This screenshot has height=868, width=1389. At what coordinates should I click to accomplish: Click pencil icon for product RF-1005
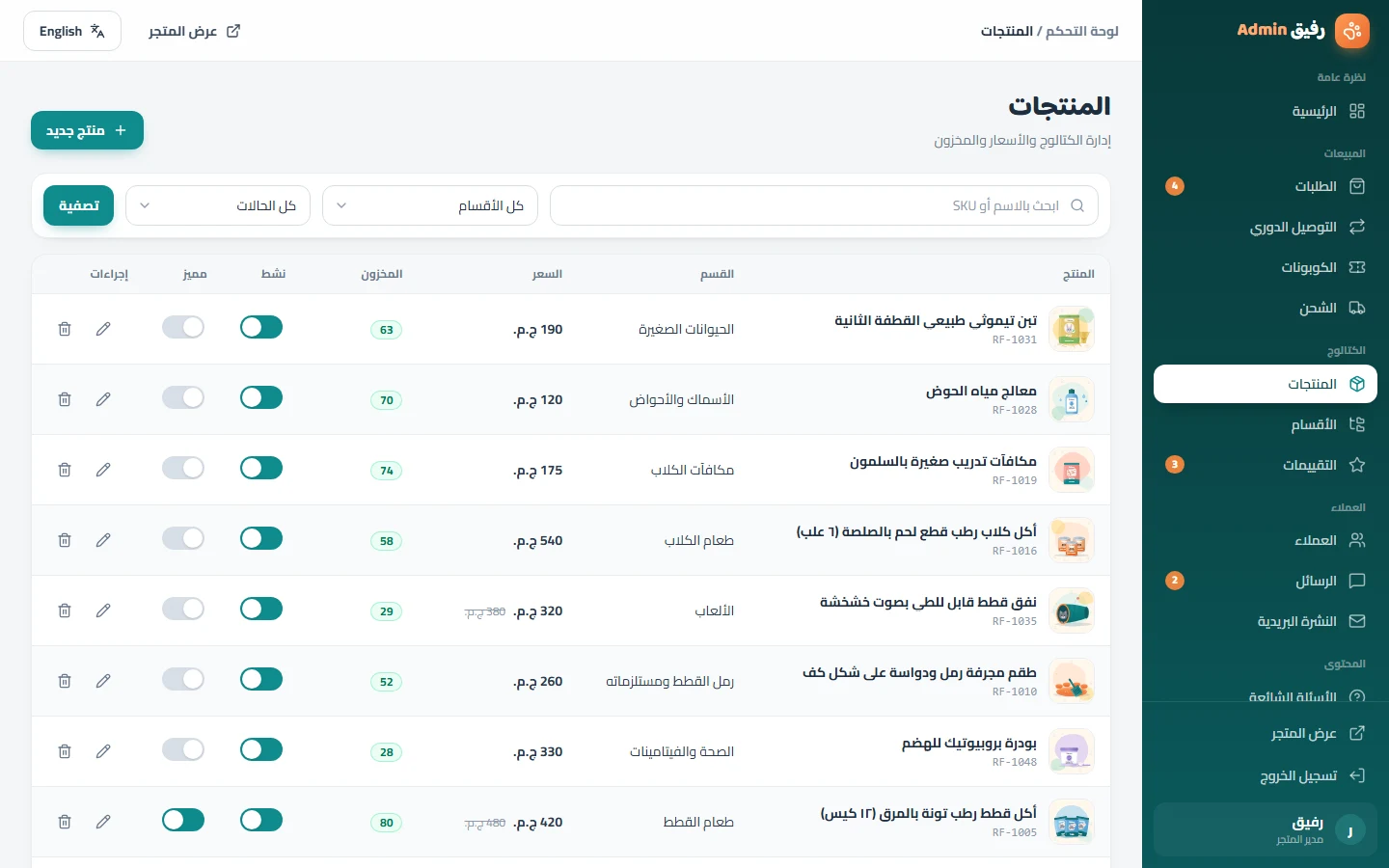click(103, 822)
